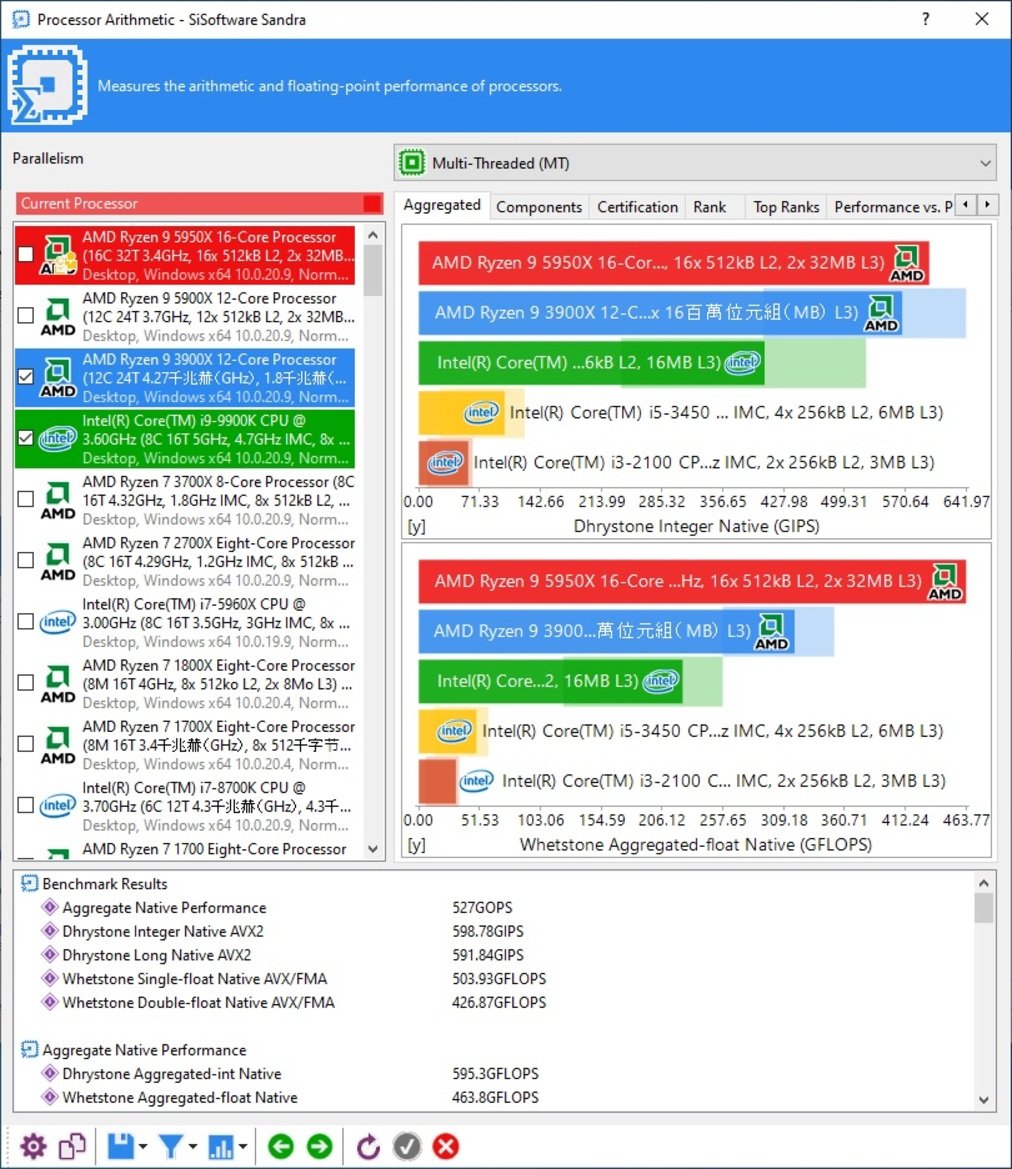Click processor list scroll up arrow
Image resolution: width=1012 pixels, height=1169 pixels.
(374, 235)
